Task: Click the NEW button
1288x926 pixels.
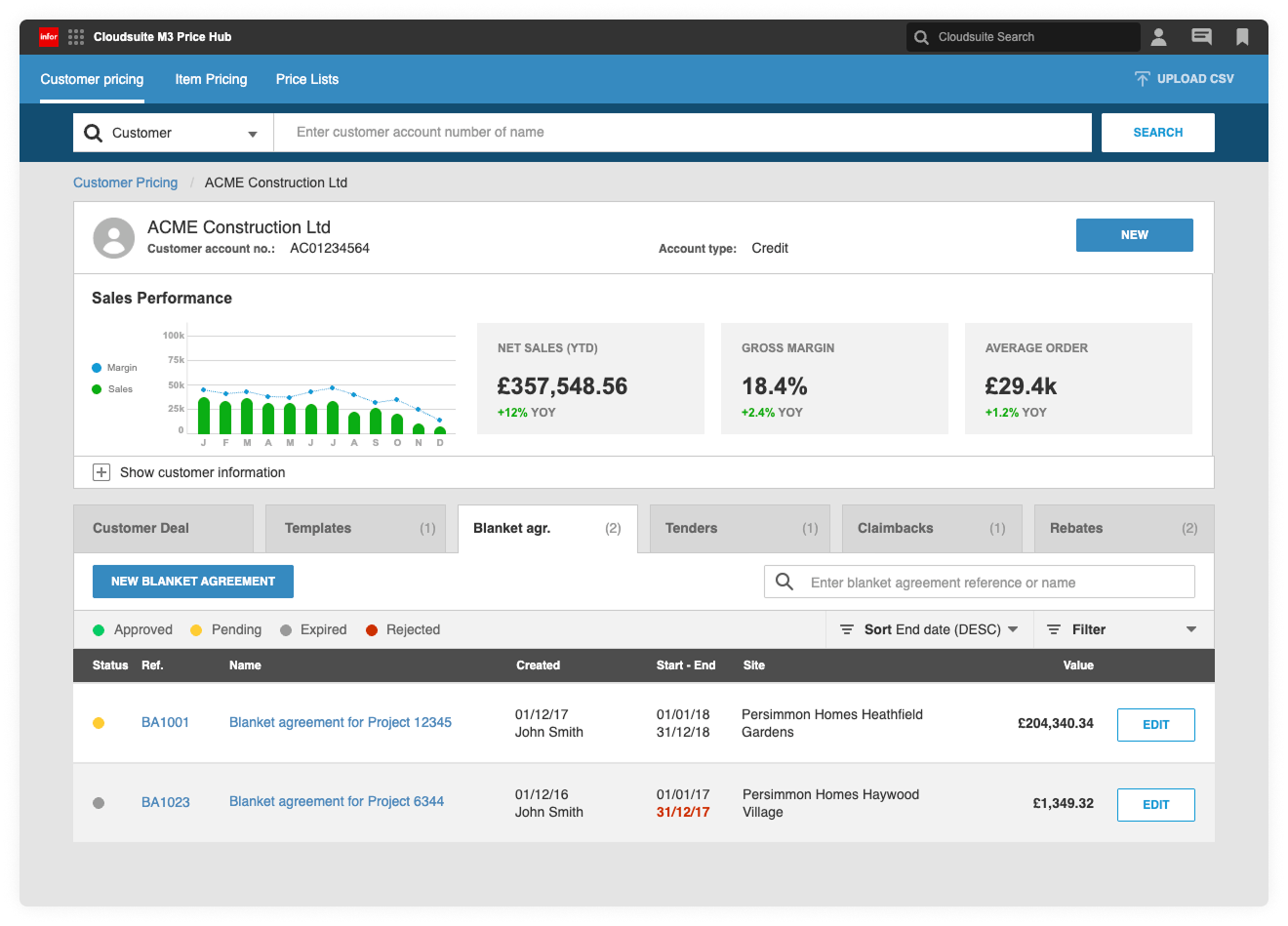Action: point(1135,235)
